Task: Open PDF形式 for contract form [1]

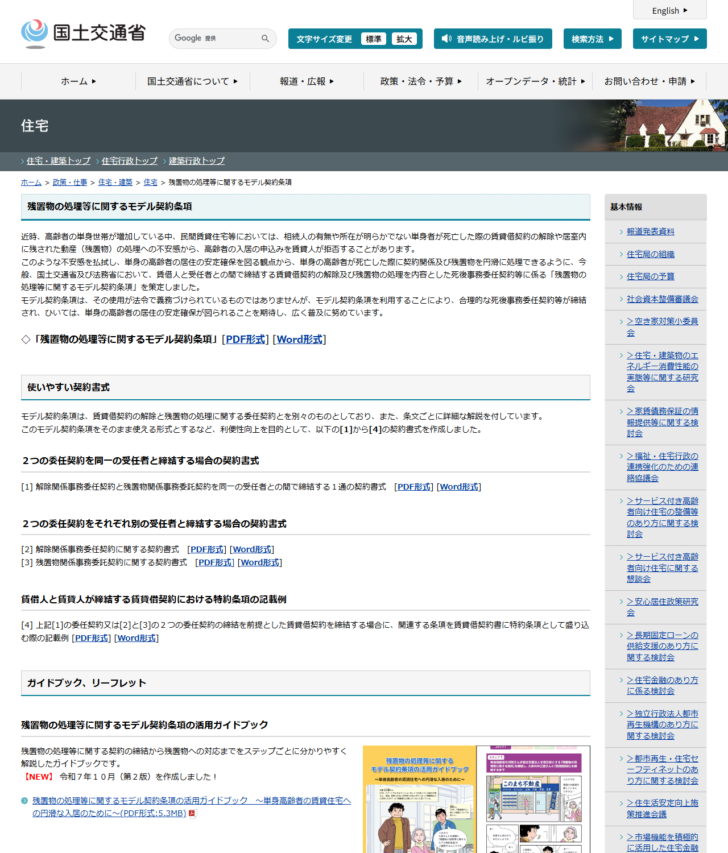Action: [414, 487]
